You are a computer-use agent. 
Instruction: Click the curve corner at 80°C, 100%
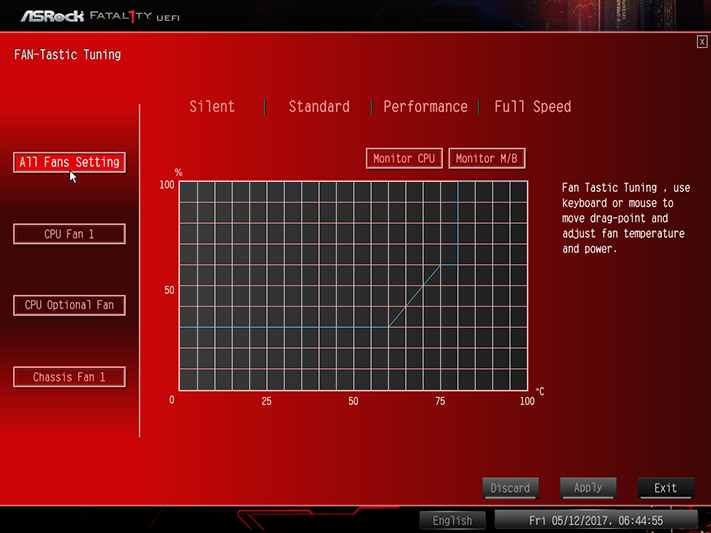(x=458, y=181)
